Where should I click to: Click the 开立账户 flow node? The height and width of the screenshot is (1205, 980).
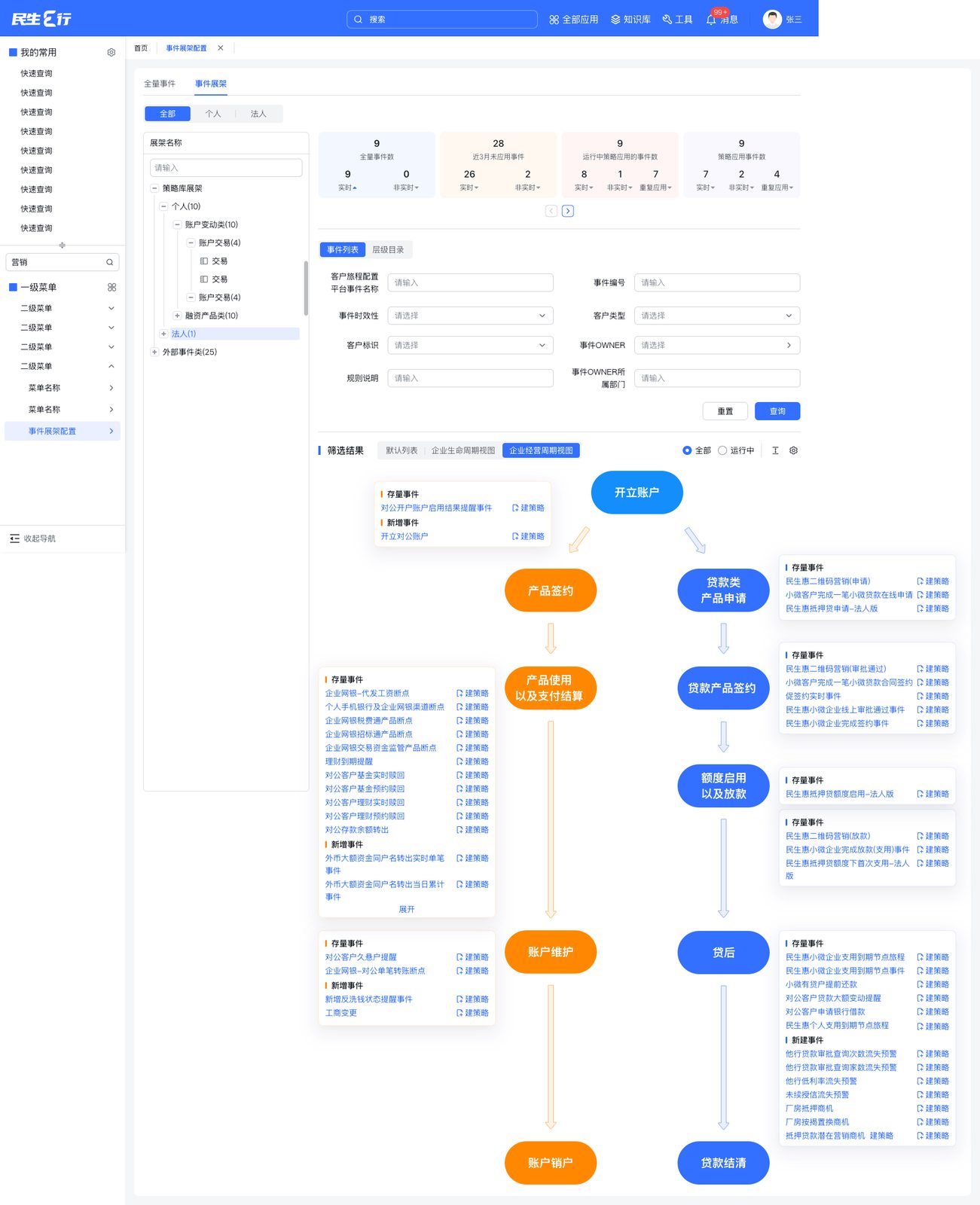pyautogui.click(x=637, y=493)
